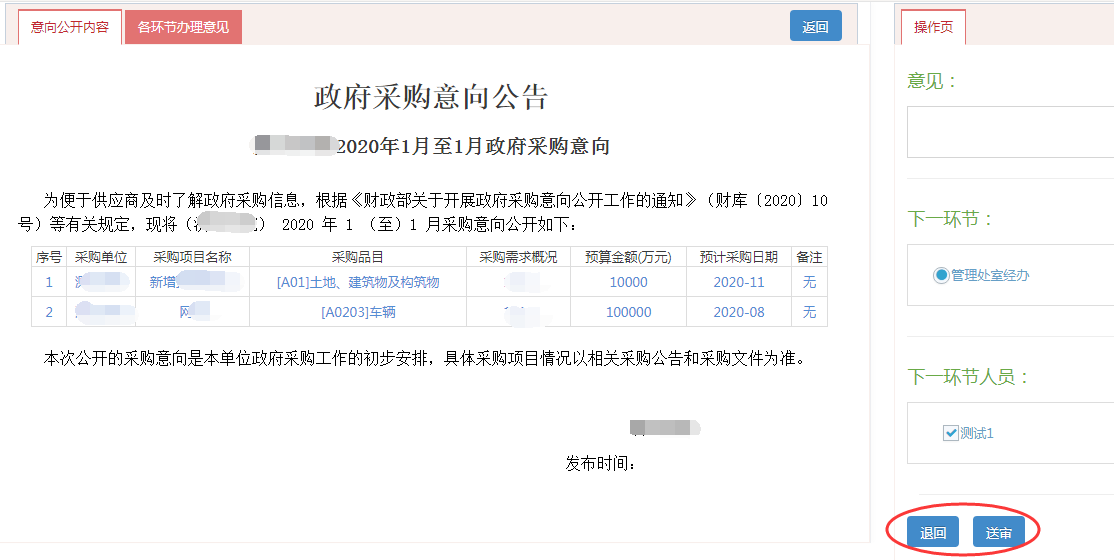Click the 预算金额(万元) column header
Screen dimensions: 1114x560
click(628, 257)
